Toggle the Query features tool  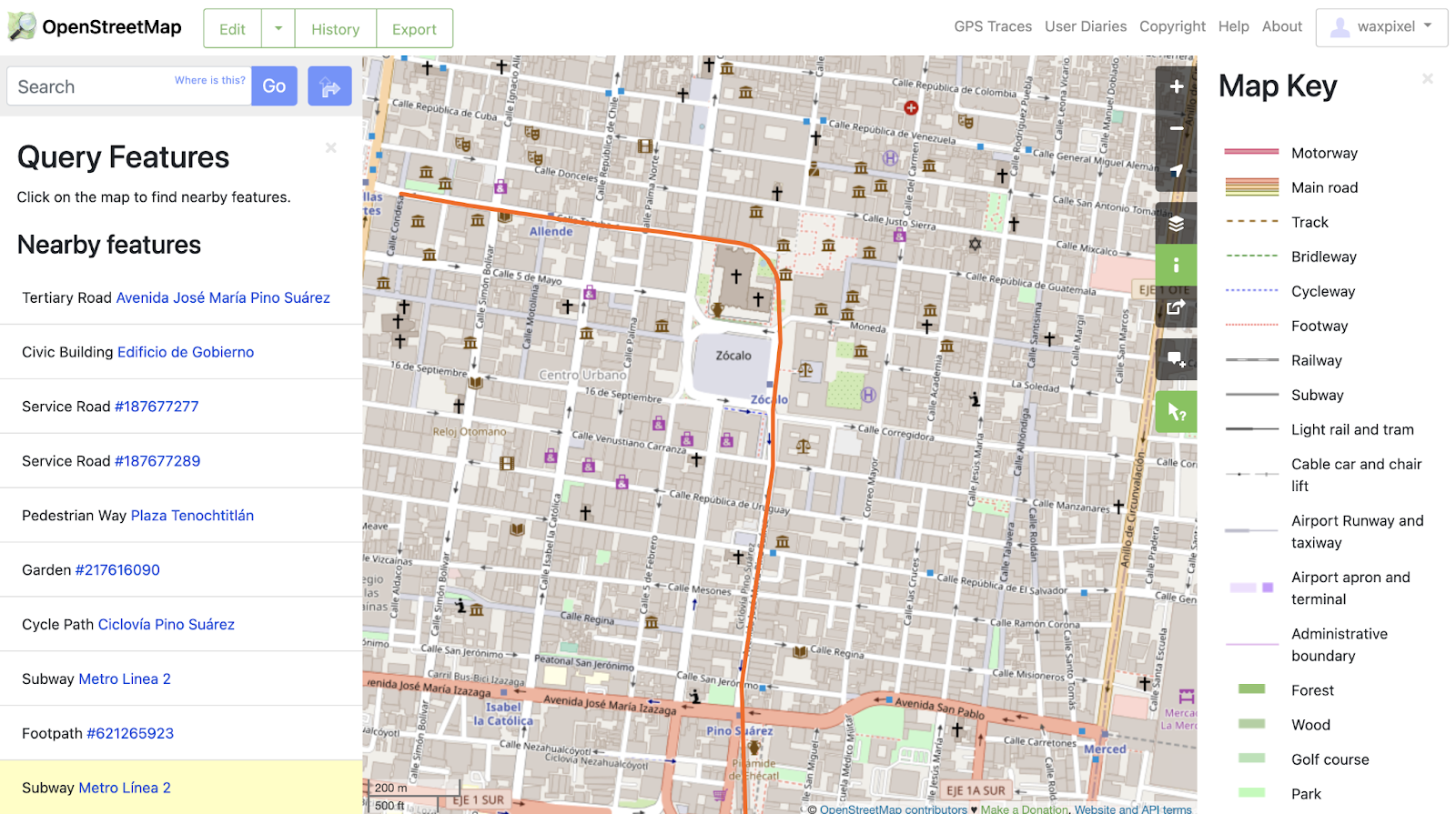click(1176, 412)
